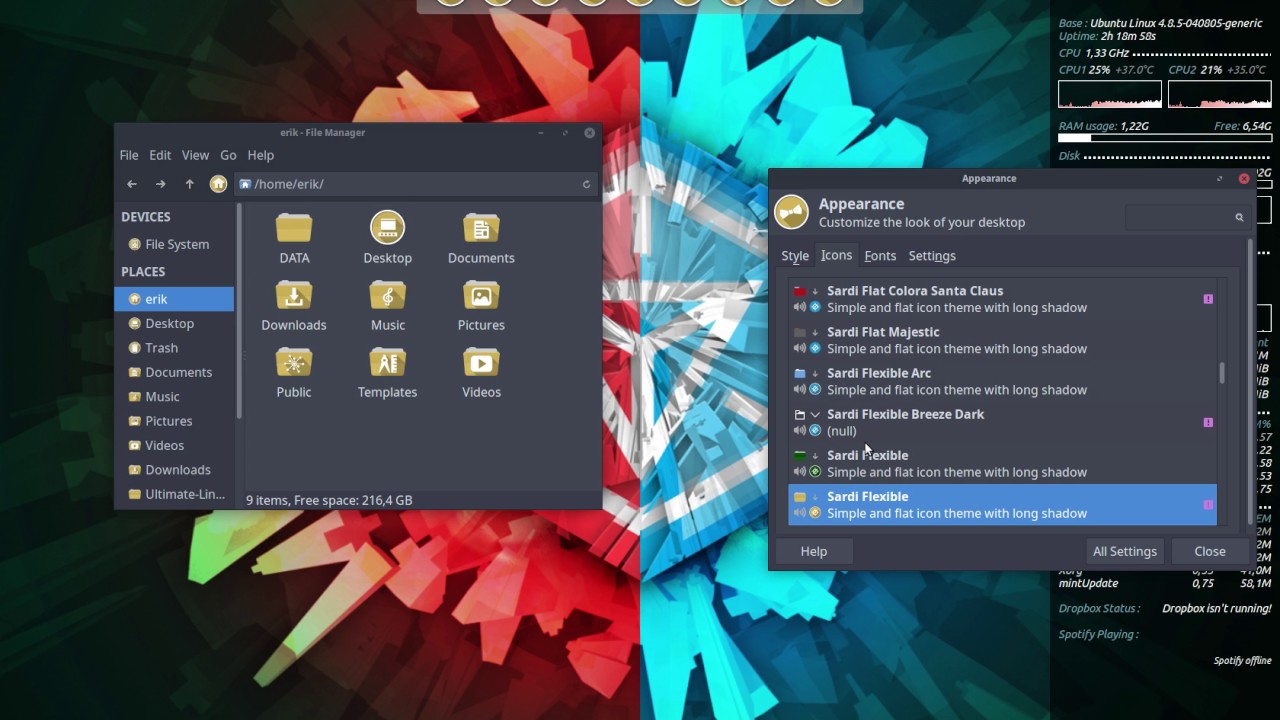Toggle the speaker icon on Sardi Flat Colora Santa Claus
1280x720 pixels.
point(800,307)
